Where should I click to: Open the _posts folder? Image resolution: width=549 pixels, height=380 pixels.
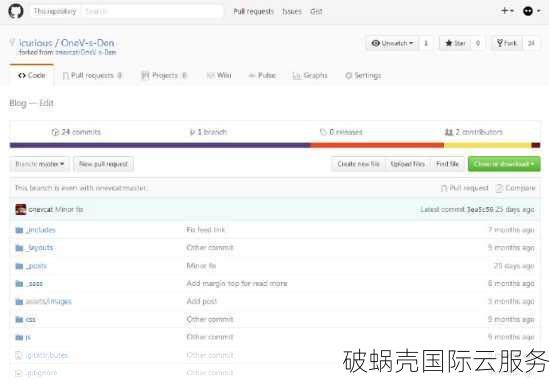click(36, 266)
